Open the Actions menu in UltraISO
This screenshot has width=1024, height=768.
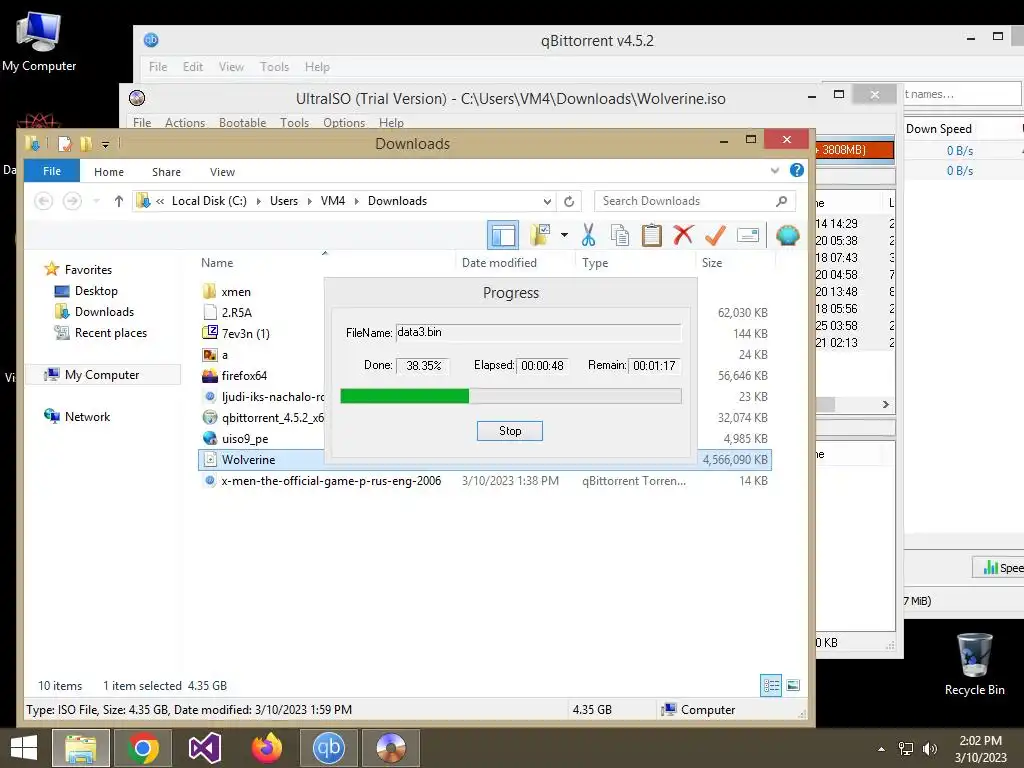click(x=185, y=123)
